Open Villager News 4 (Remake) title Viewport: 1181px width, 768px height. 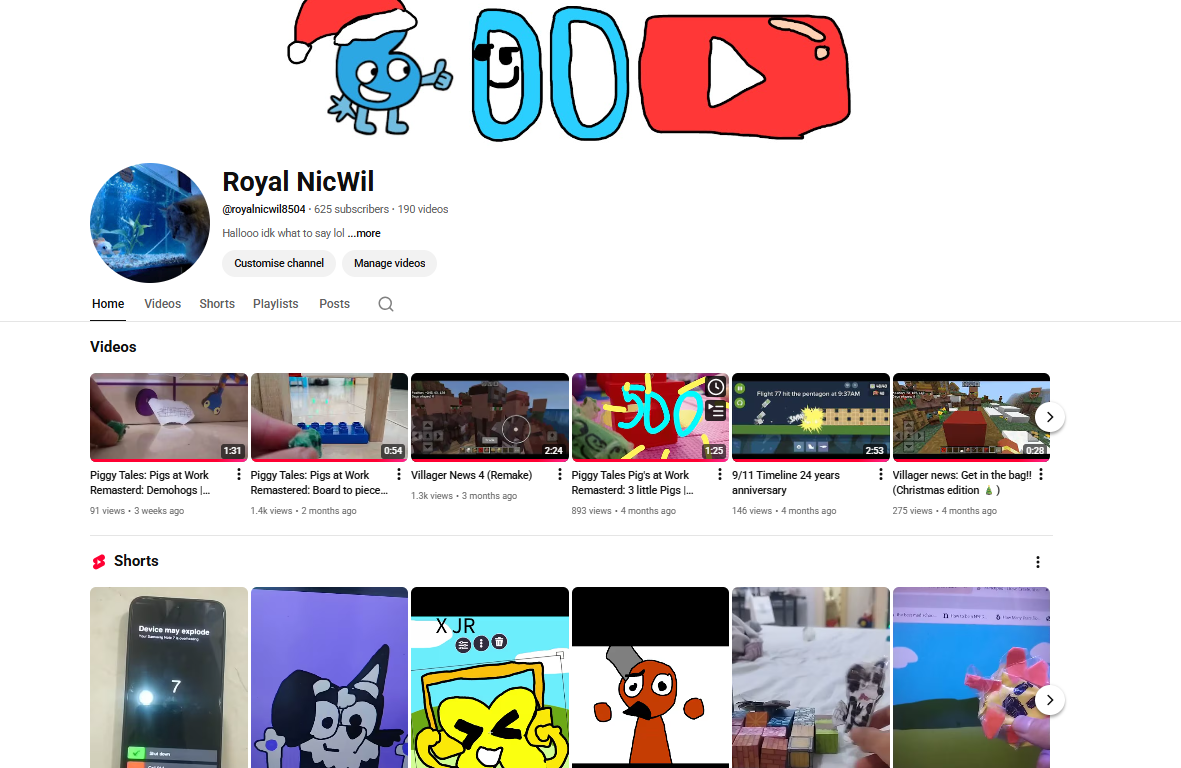pyautogui.click(x=471, y=475)
